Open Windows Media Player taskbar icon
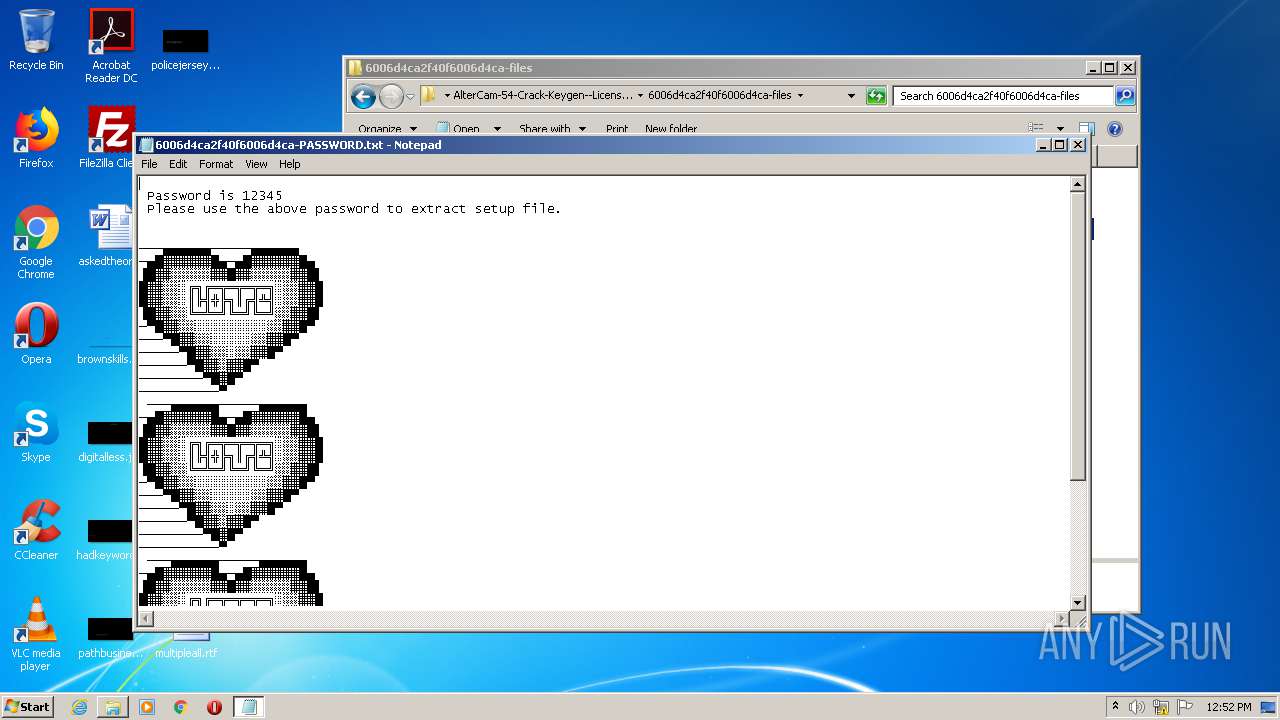Screen dimensions: 1280x720 [x=147, y=707]
